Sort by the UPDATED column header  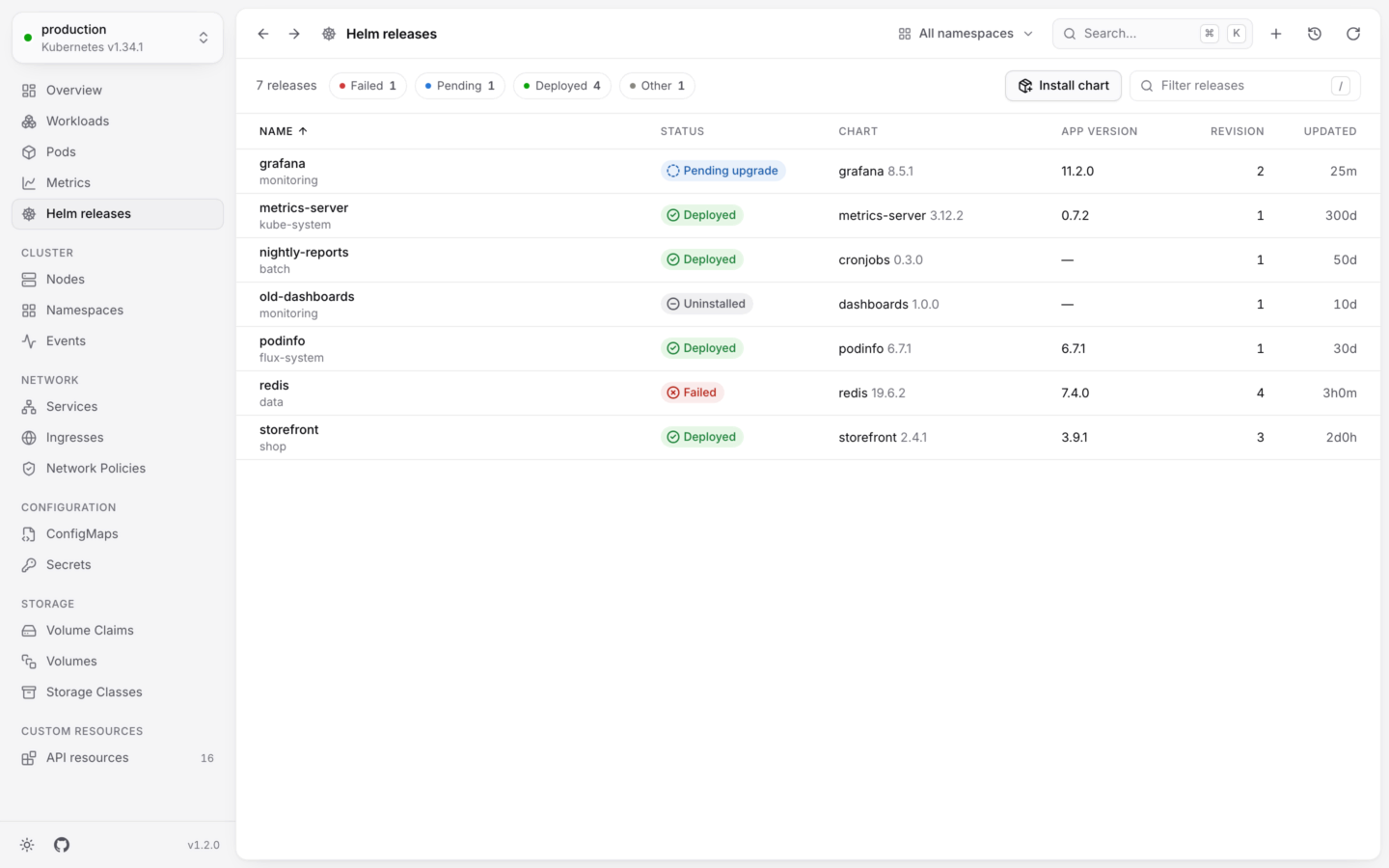pyautogui.click(x=1330, y=131)
